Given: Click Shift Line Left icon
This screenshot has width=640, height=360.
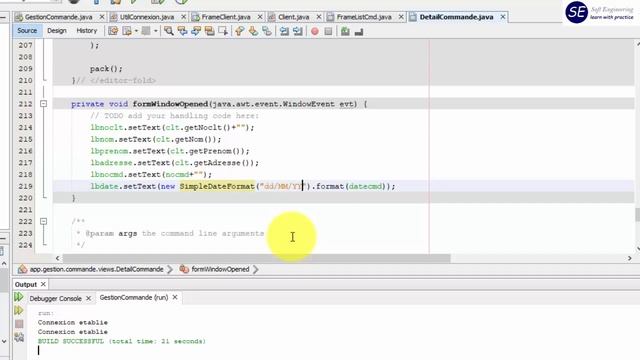Looking at the screenshot, I should click(x=284, y=31).
